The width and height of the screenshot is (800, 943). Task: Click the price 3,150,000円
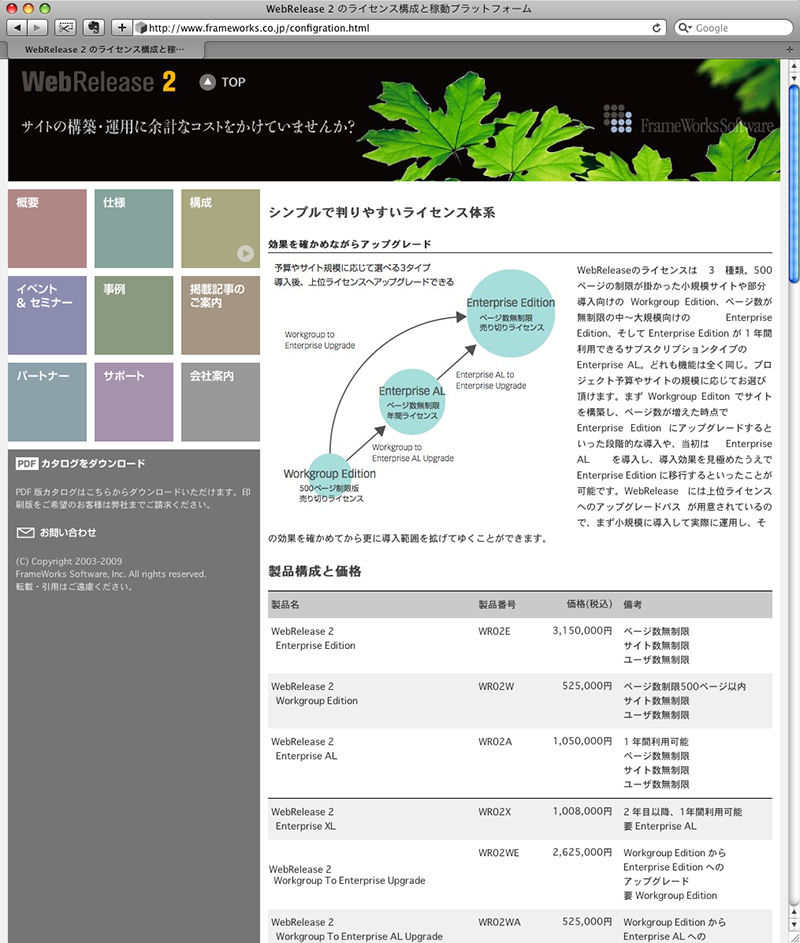pyautogui.click(x=582, y=631)
